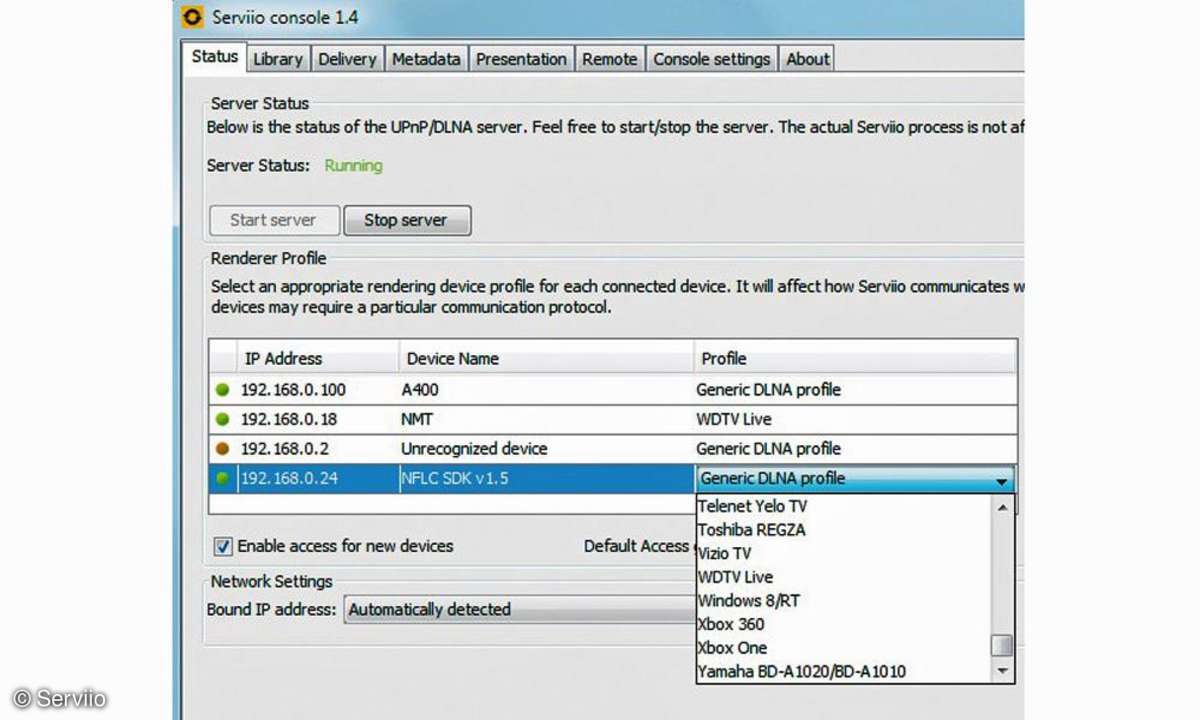Choose Yamaha BD-A1020/BD-A1010 profile
Image resolution: width=1200 pixels, height=720 pixels.
(843, 672)
